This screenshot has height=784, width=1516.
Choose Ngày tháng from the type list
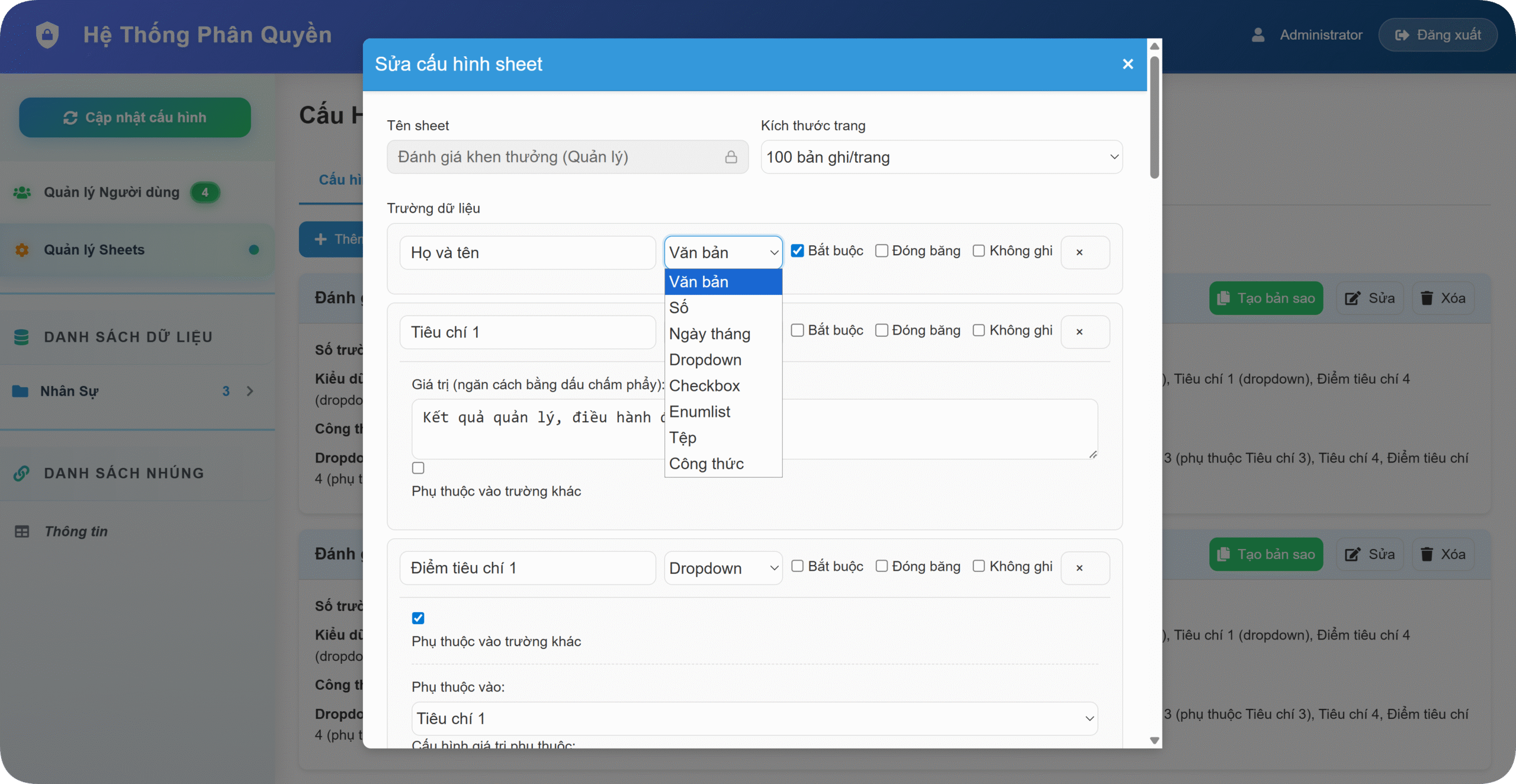coord(709,334)
